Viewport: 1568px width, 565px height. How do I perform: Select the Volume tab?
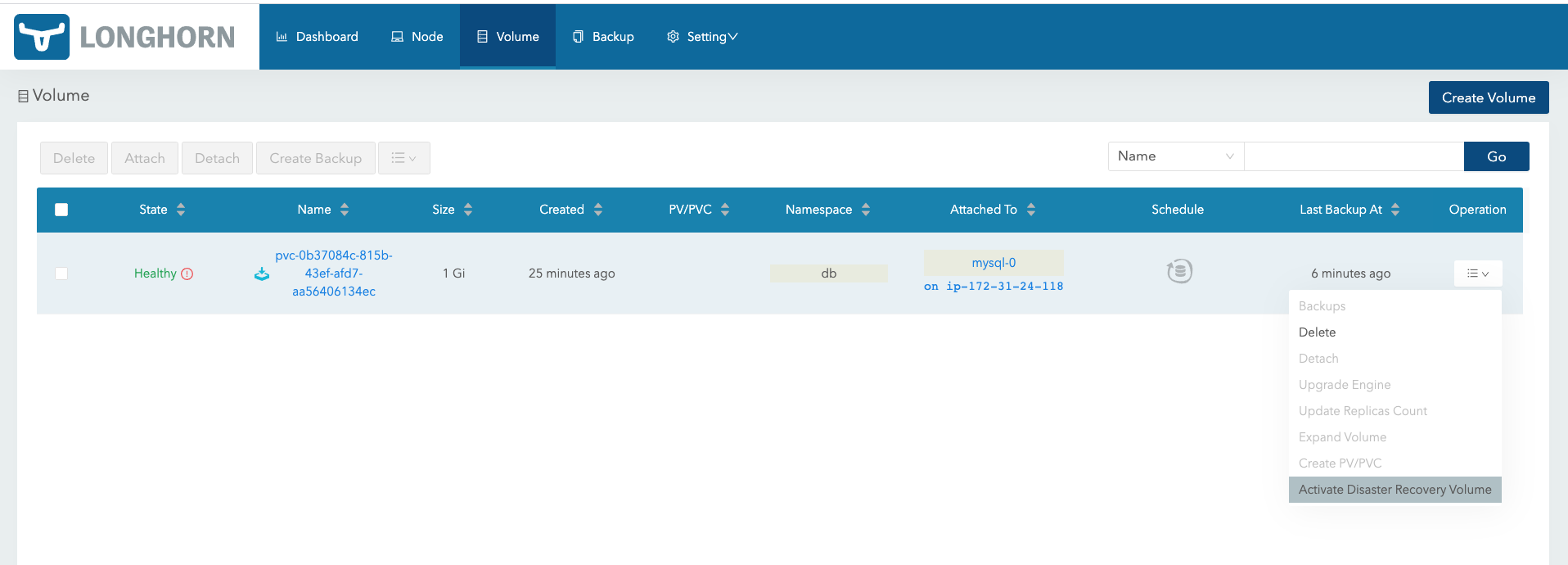coord(508,37)
